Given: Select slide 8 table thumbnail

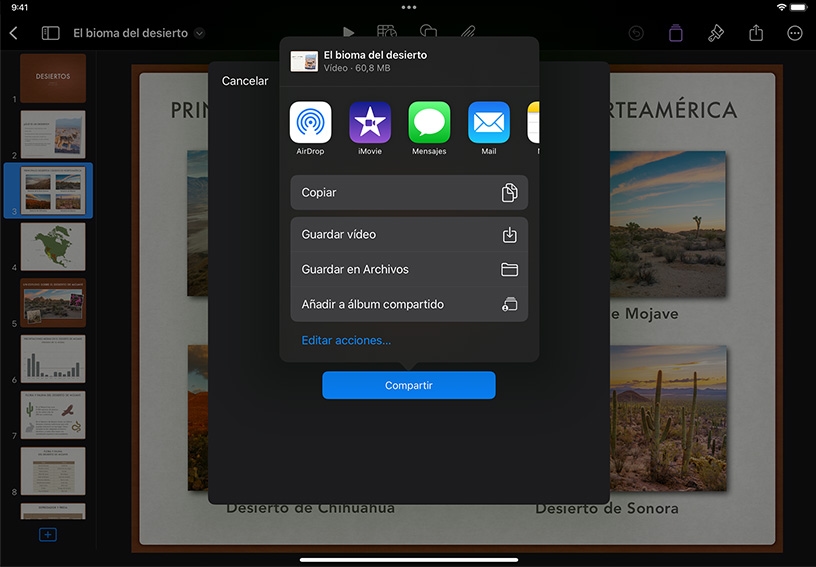Looking at the screenshot, I should click(x=53, y=471).
